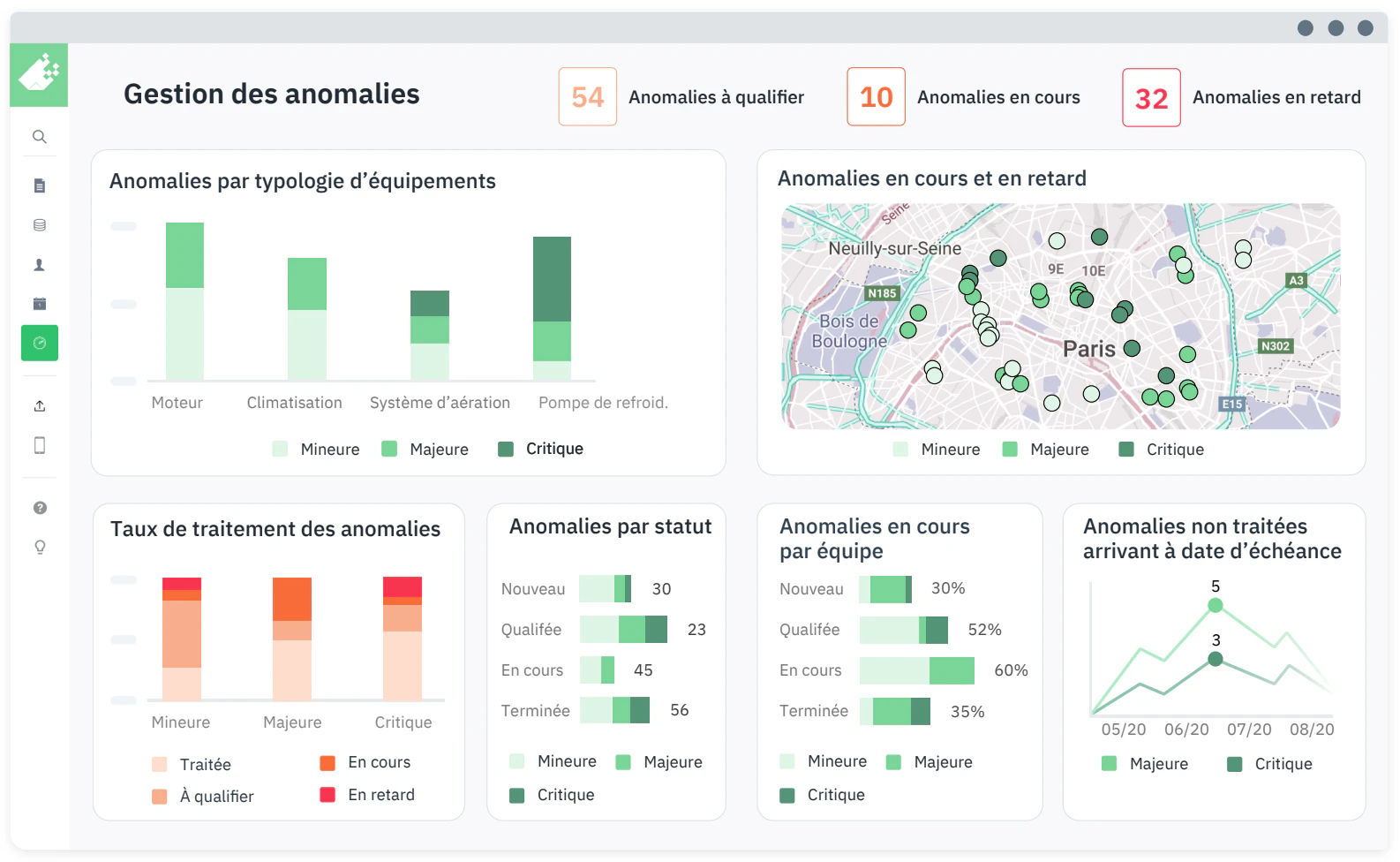Toggle Mineure legend under the map
1400x862 pixels.
pyautogui.click(x=937, y=450)
